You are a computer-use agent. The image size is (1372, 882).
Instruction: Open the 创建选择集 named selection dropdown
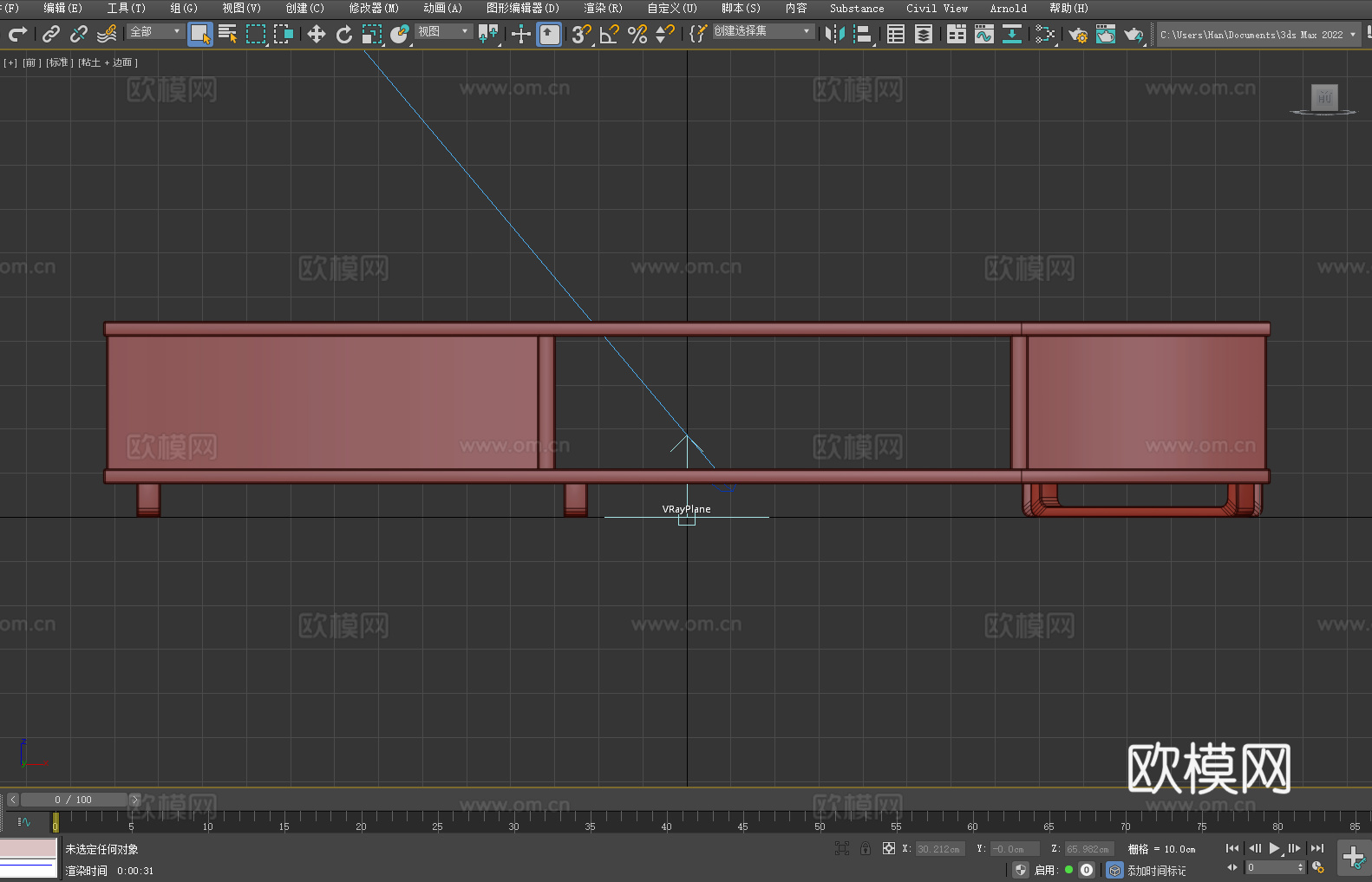pos(763,31)
